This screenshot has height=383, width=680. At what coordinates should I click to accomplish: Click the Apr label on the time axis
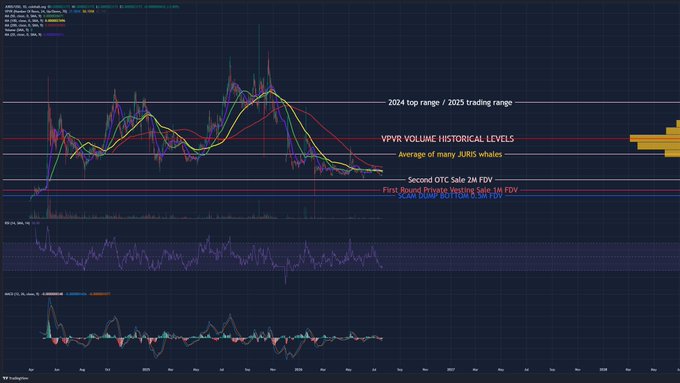coord(31,370)
